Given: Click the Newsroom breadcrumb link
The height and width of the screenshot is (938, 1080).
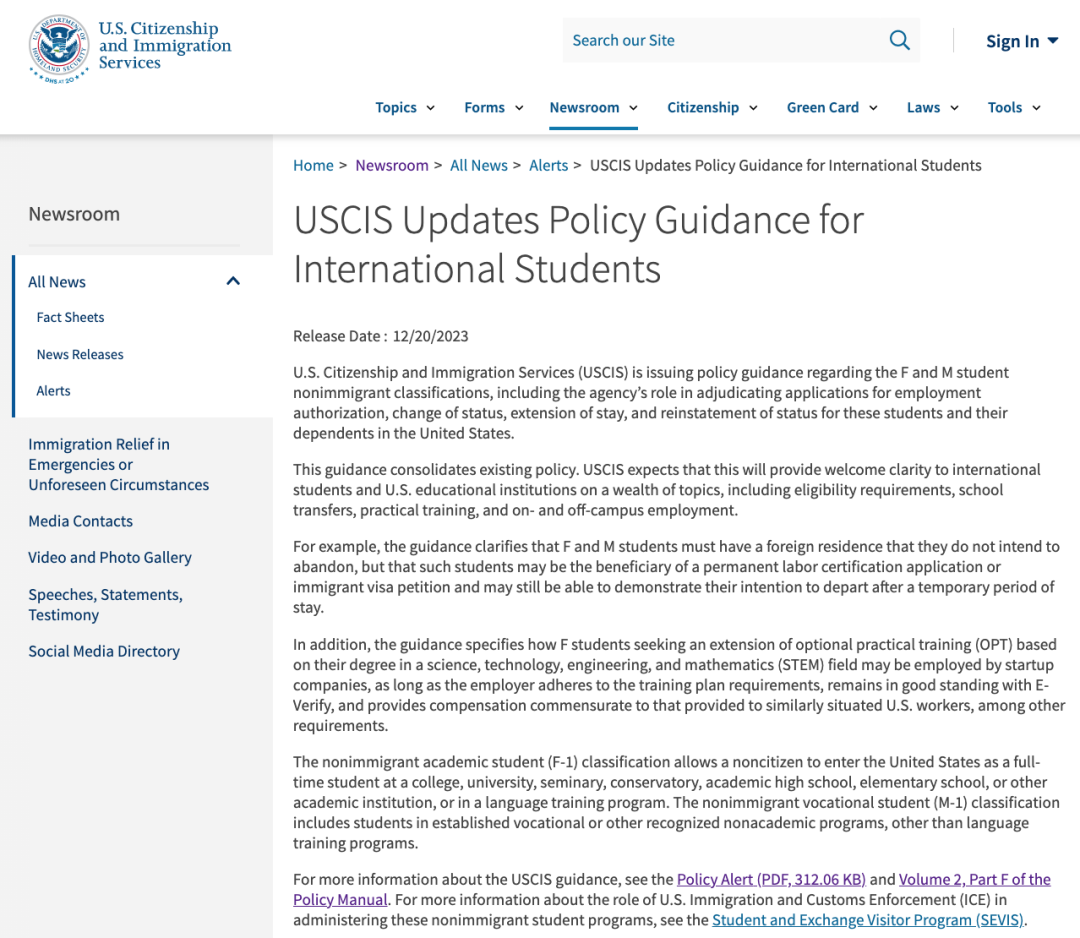Looking at the screenshot, I should (x=392, y=165).
